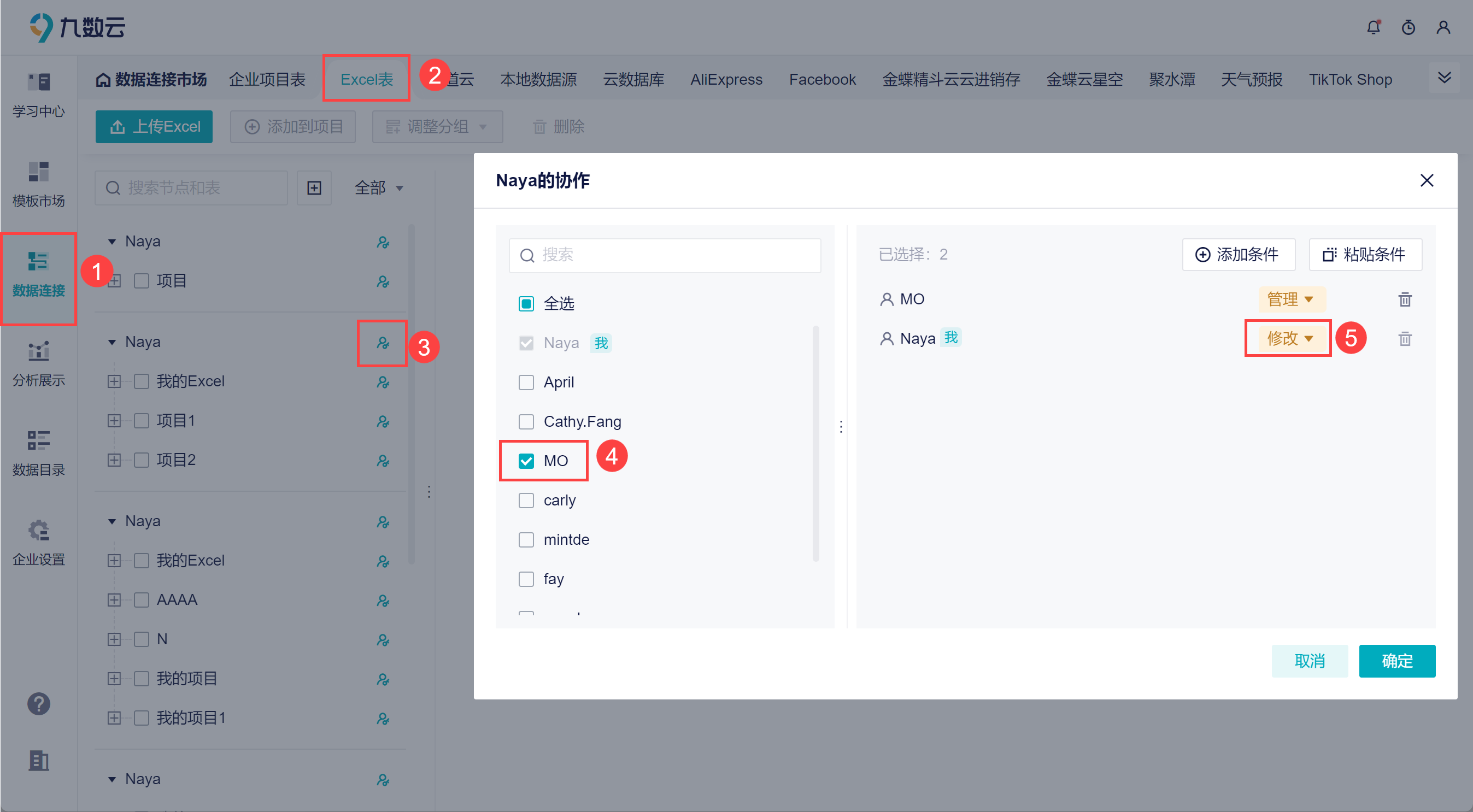The height and width of the screenshot is (812, 1473).
Task: Open the notification bell icon
Action: pos(1373,27)
